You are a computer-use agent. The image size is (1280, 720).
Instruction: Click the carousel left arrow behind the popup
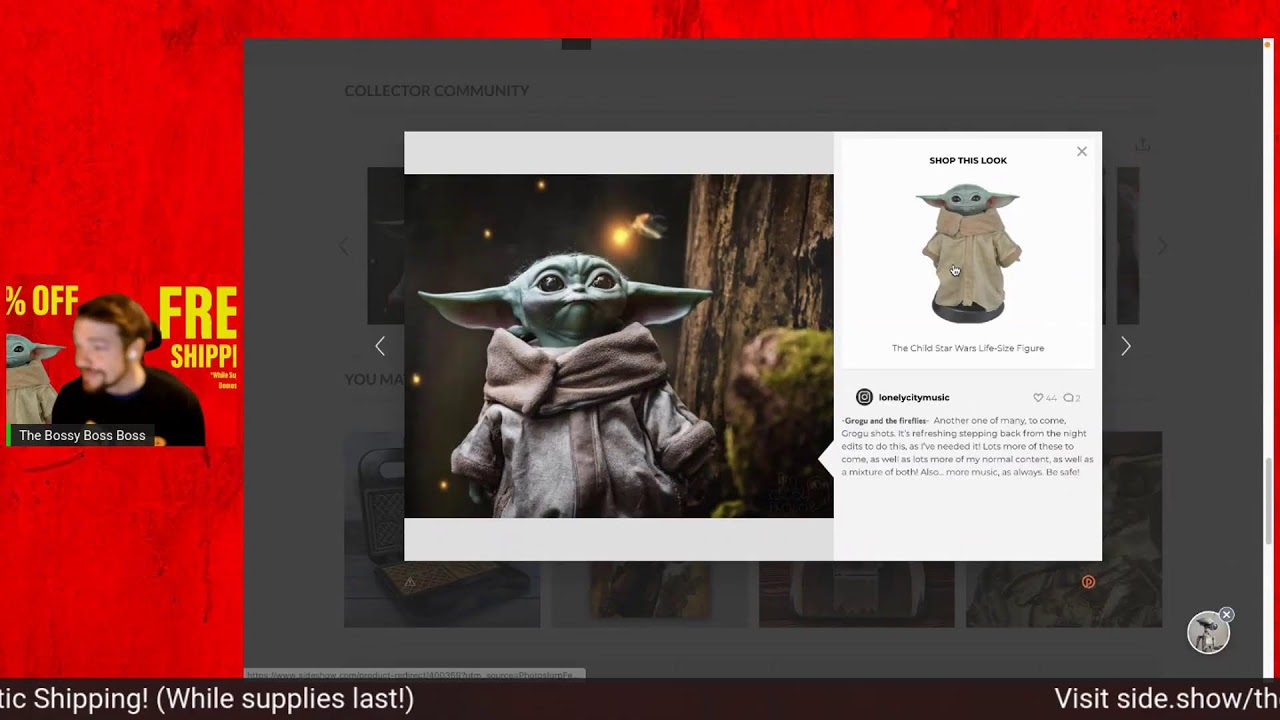click(344, 246)
